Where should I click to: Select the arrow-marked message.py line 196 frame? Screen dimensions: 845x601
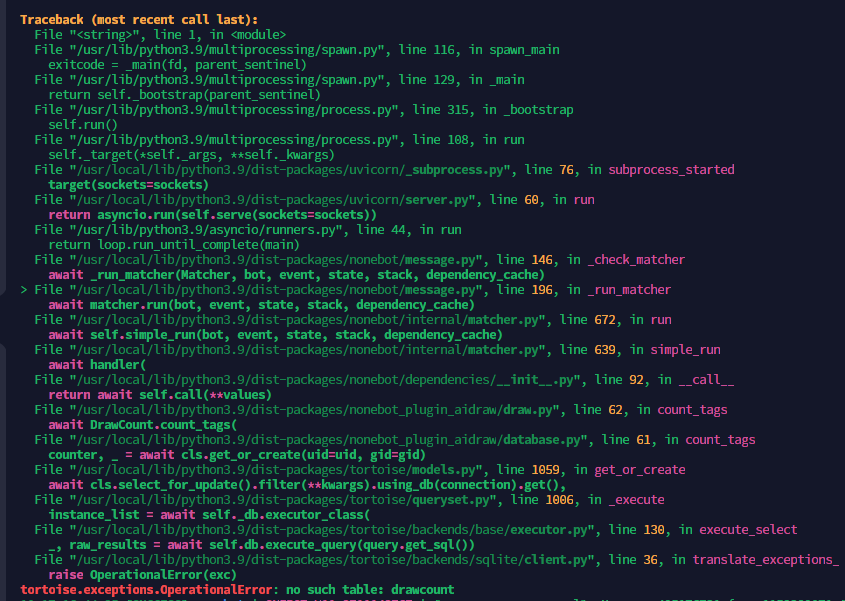coord(270,289)
